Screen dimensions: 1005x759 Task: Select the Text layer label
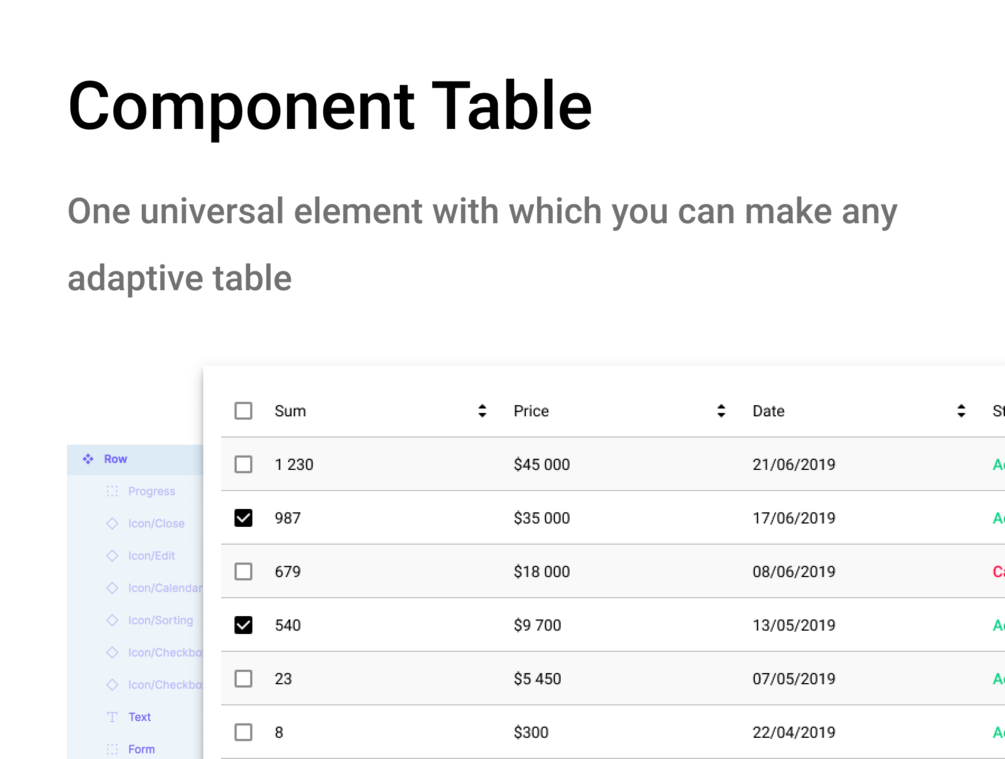tap(140, 717)
